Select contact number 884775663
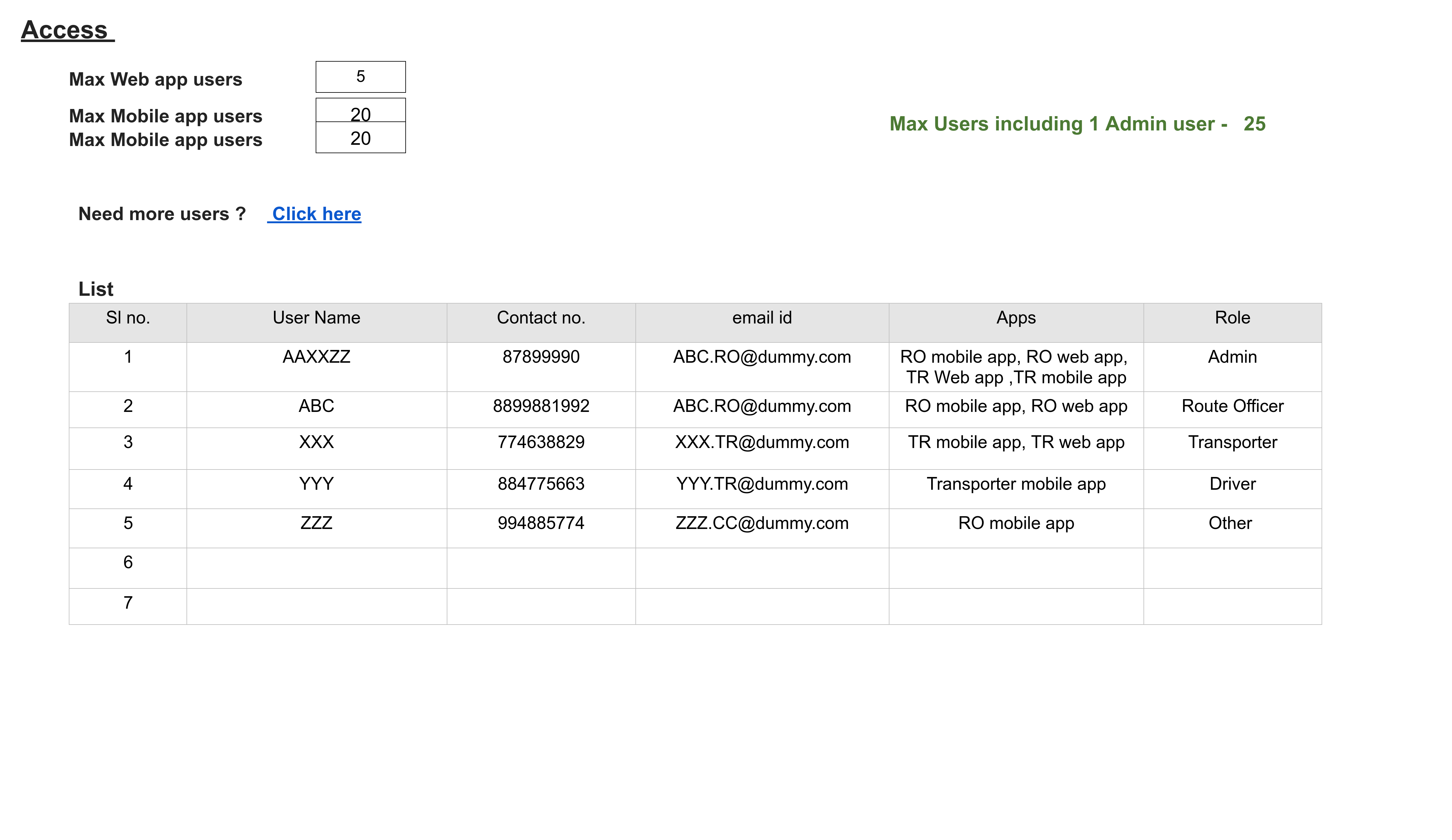Image resolution: width=1452 pixels, height=840 pixels. pos(540,484)
